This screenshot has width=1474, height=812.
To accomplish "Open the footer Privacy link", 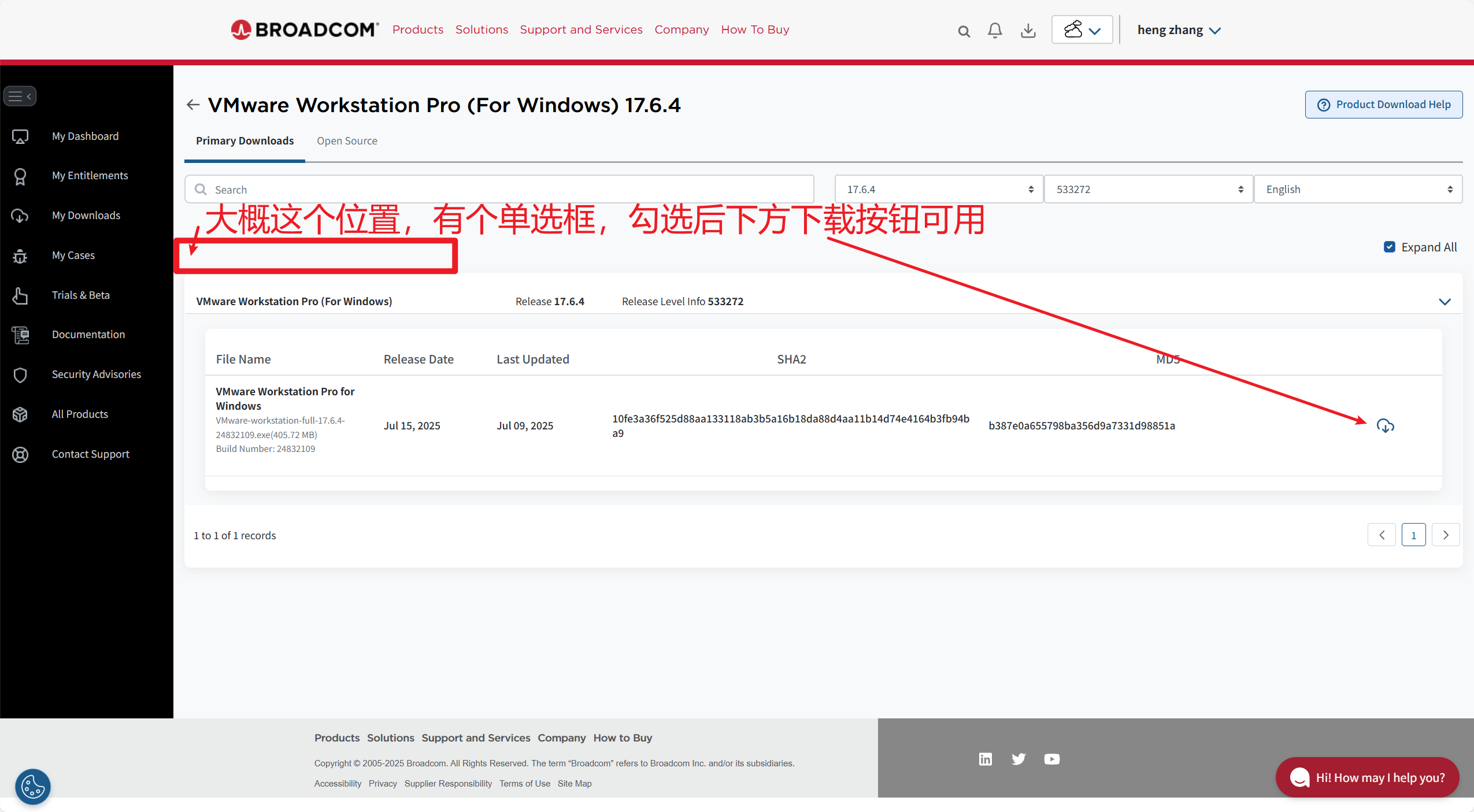I will point(383,784).
